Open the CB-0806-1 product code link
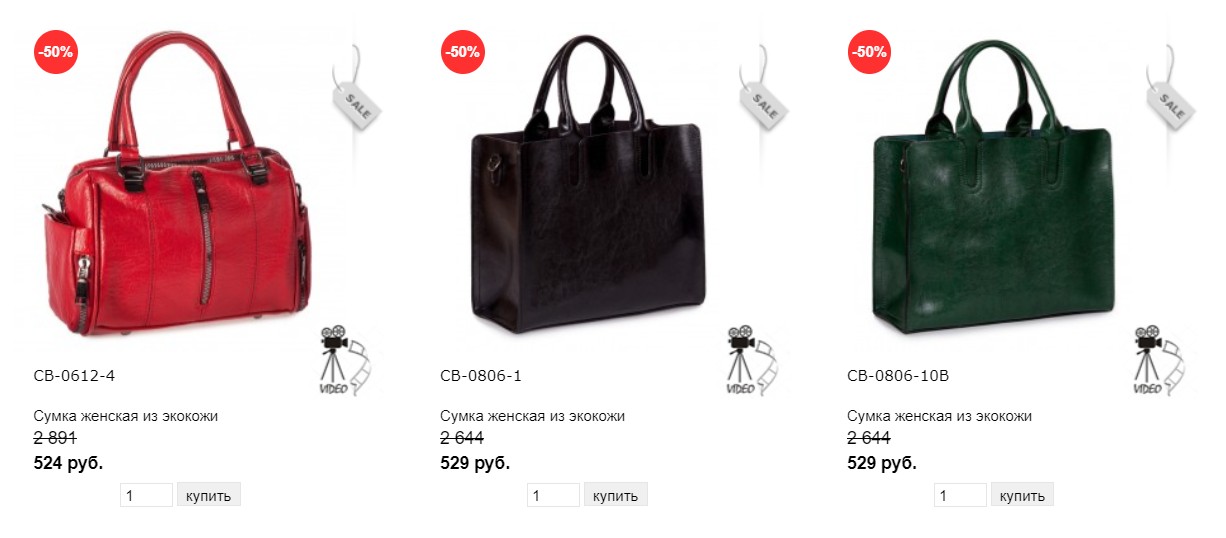Viewport: 1226px width, 538px height. pos(481,376)
